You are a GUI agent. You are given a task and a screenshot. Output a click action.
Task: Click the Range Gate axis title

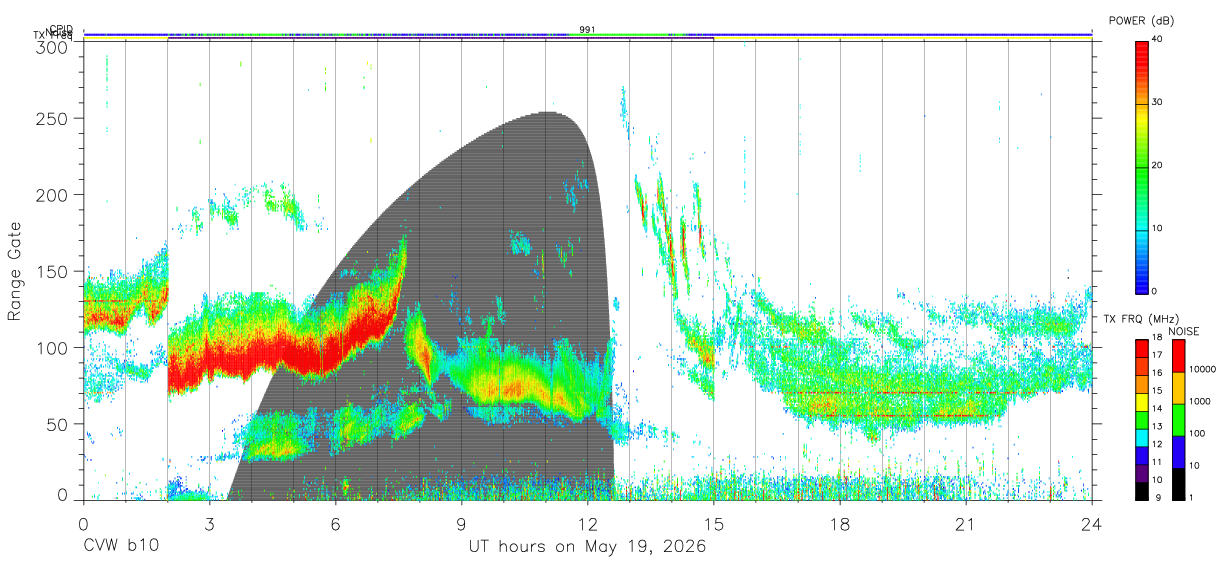click(x=16, y=272)
